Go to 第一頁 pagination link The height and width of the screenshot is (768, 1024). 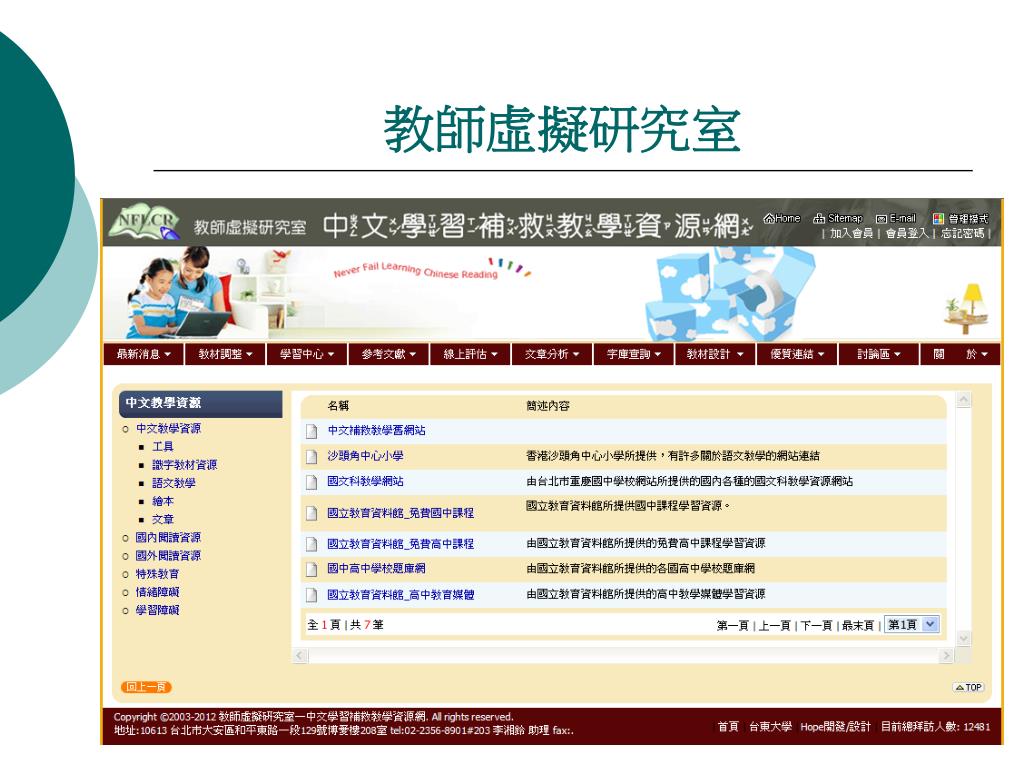point(732,626)
